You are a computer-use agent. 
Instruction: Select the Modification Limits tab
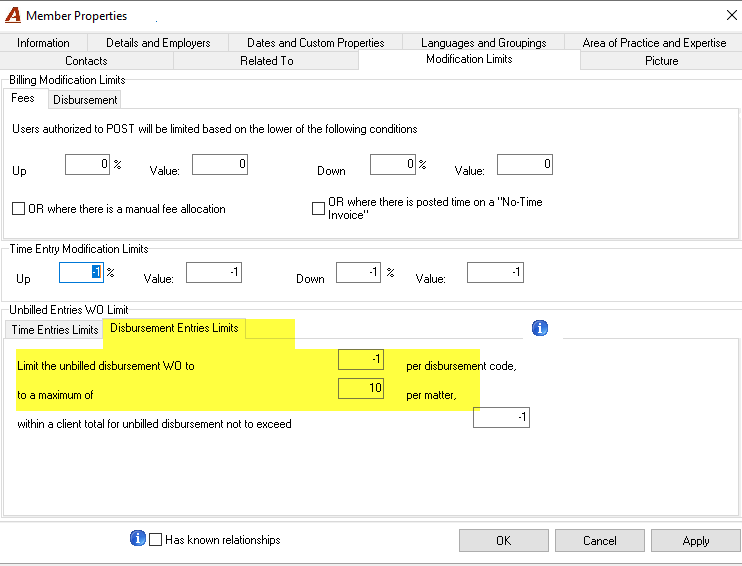pyautogui.click(x=469, y=59)
